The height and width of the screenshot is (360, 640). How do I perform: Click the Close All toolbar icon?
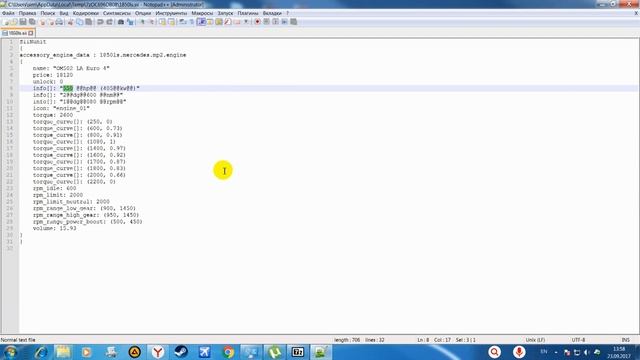point(51,22)
